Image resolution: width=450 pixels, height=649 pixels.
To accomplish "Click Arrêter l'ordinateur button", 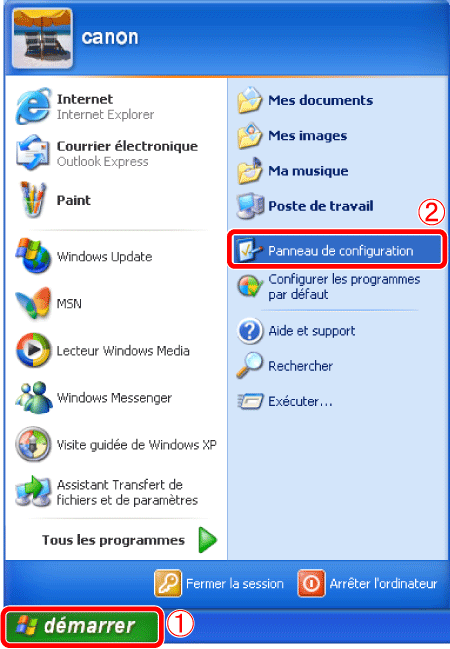I will 367,583.
